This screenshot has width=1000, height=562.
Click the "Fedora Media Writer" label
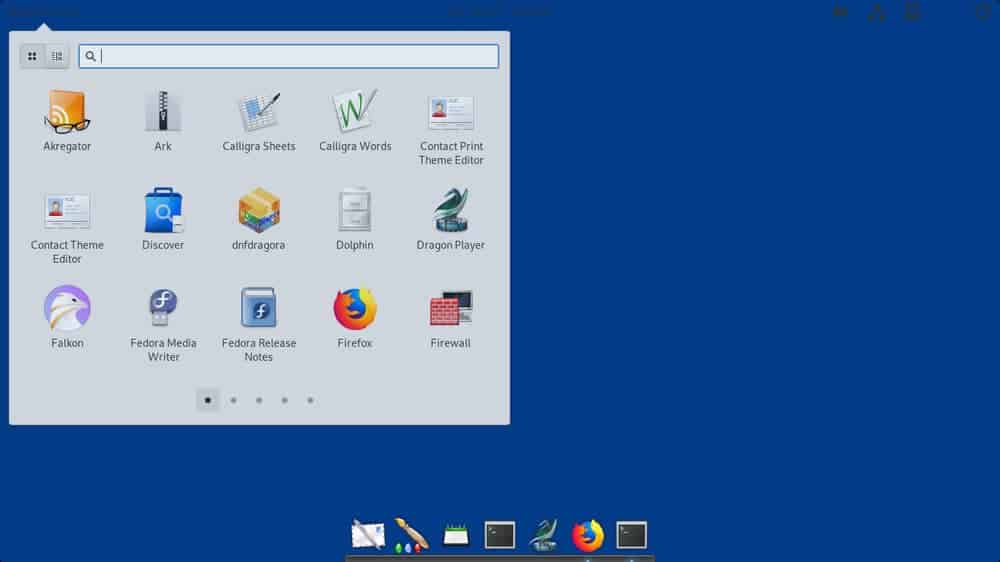163,350
